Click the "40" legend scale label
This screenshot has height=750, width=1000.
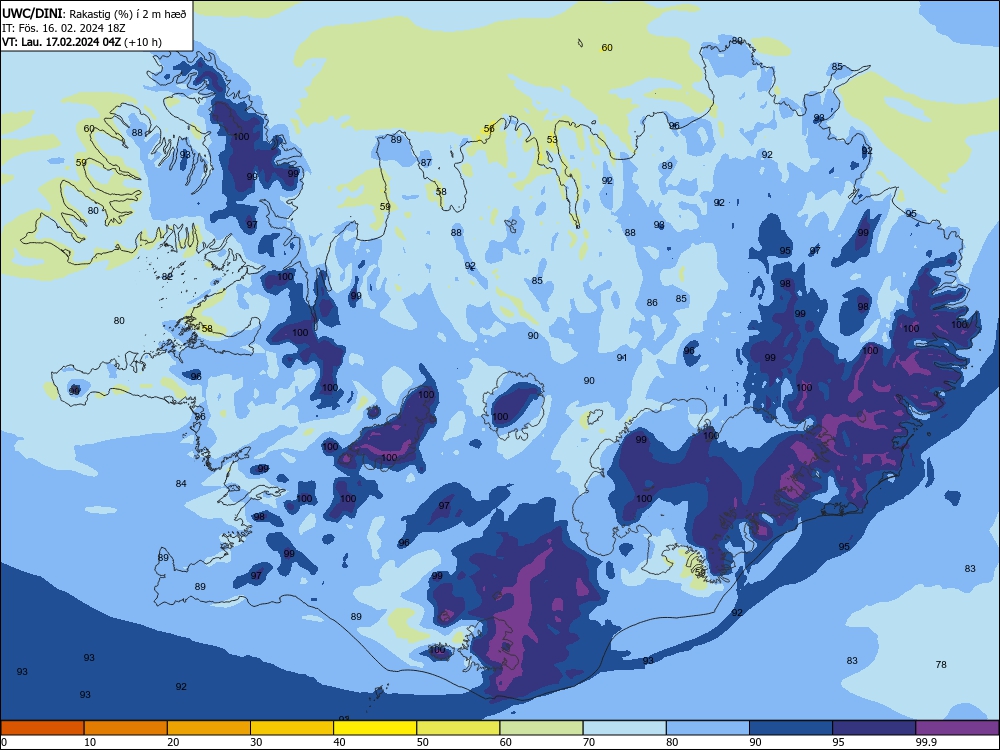pos(339,742)
